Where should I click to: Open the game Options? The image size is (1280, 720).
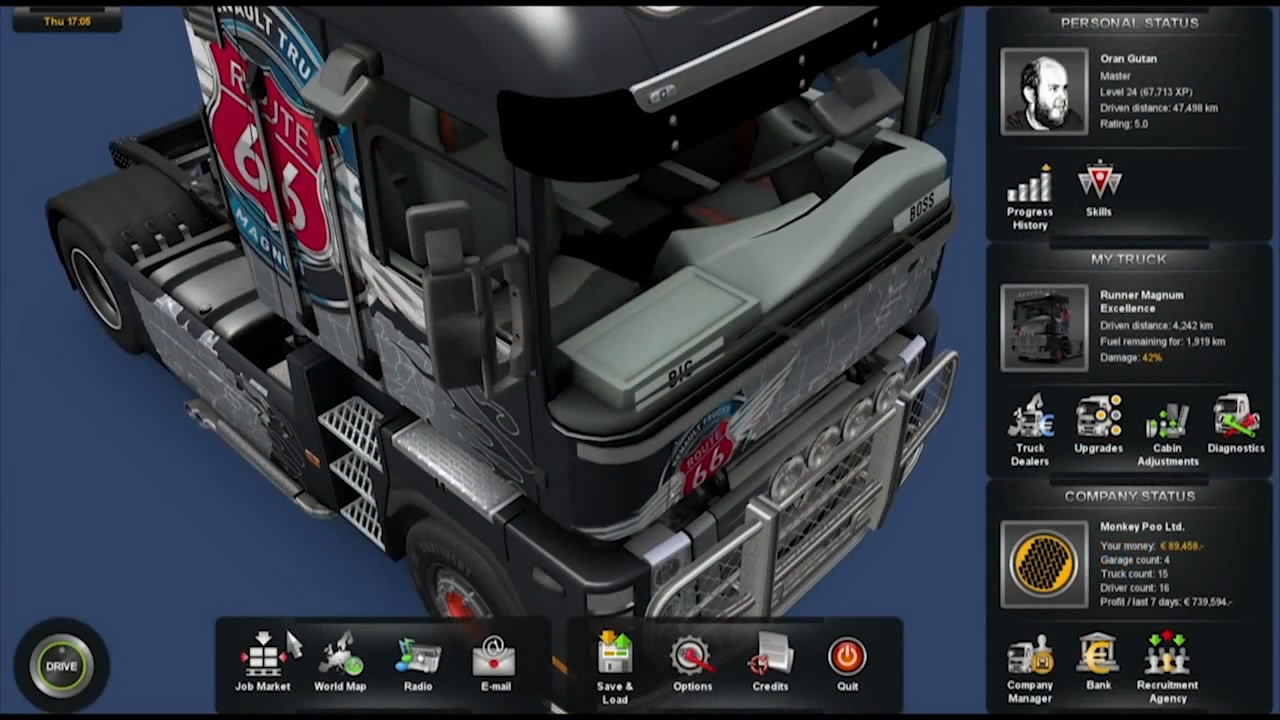click(x=692, y=661)
